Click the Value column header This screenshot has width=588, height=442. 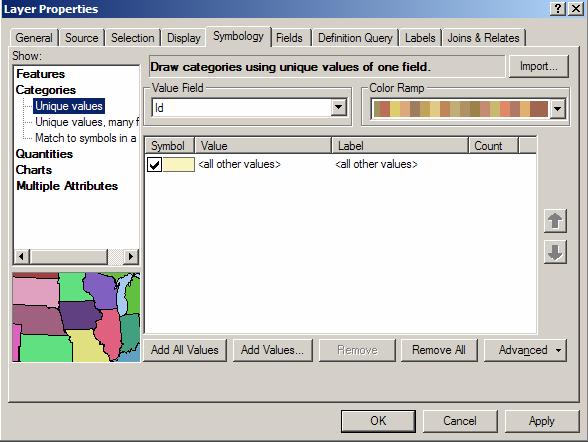pyautogui.click(x=263, y=145)
